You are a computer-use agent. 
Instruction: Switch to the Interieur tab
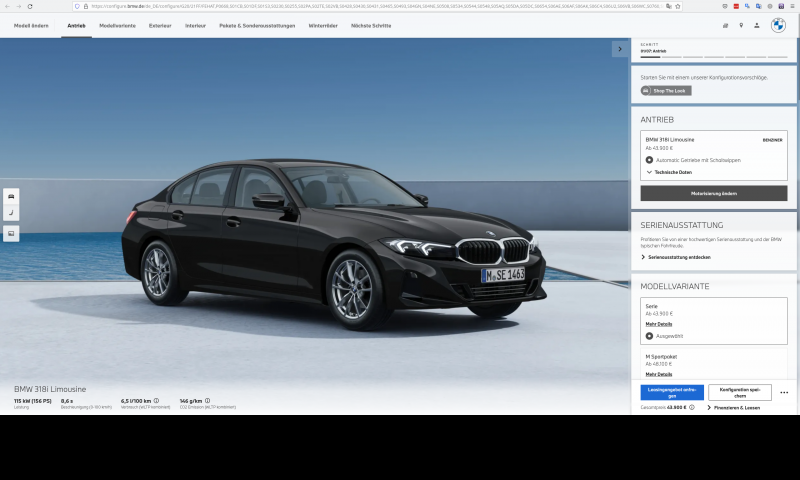coord(195,26)
